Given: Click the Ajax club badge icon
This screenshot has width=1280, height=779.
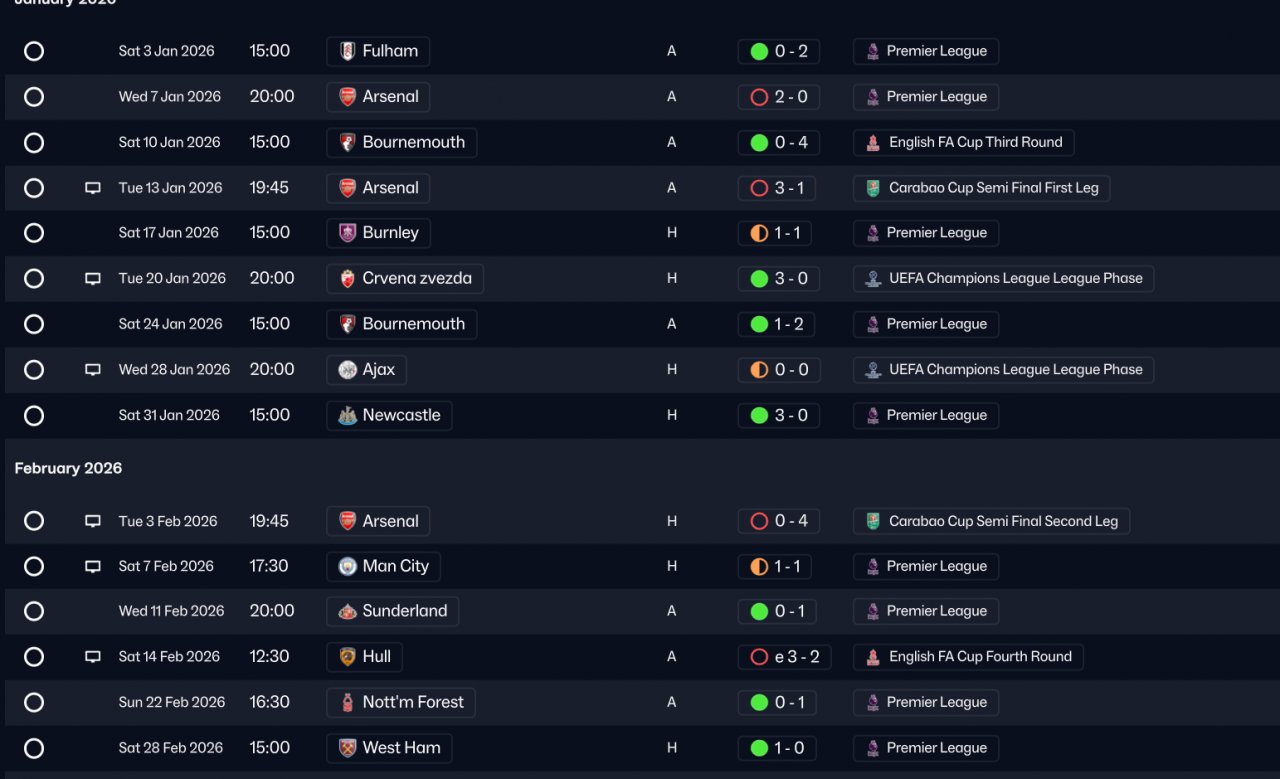Looking at the screenshot, I should [347, 370].
